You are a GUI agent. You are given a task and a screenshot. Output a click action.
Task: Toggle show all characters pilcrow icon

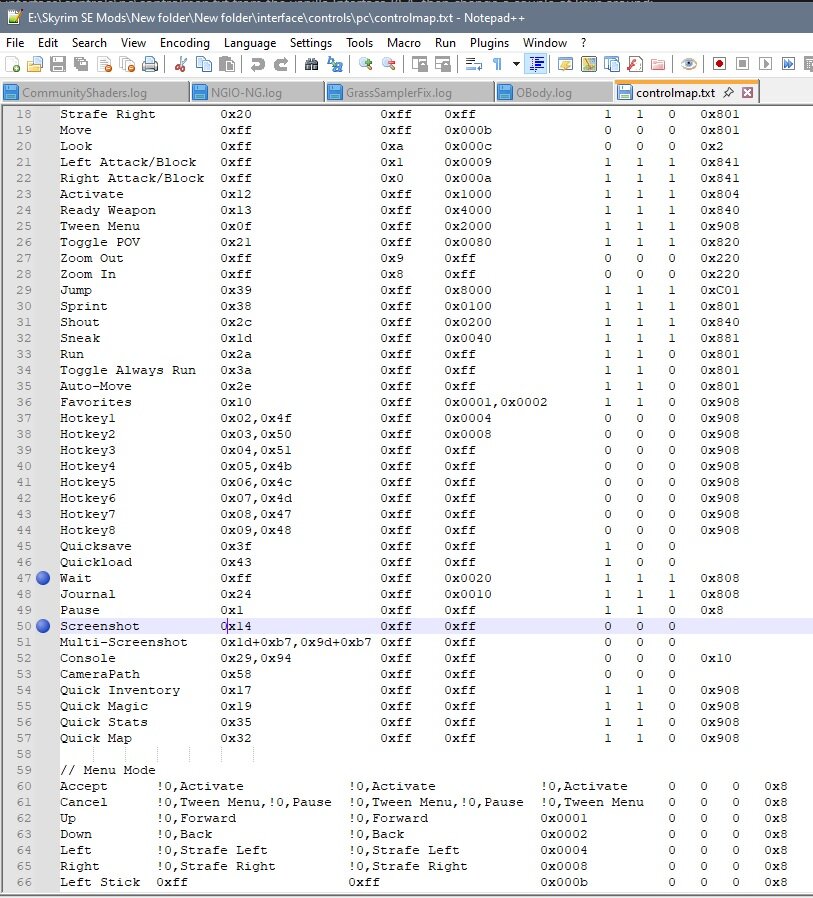(x=497, y=64)
